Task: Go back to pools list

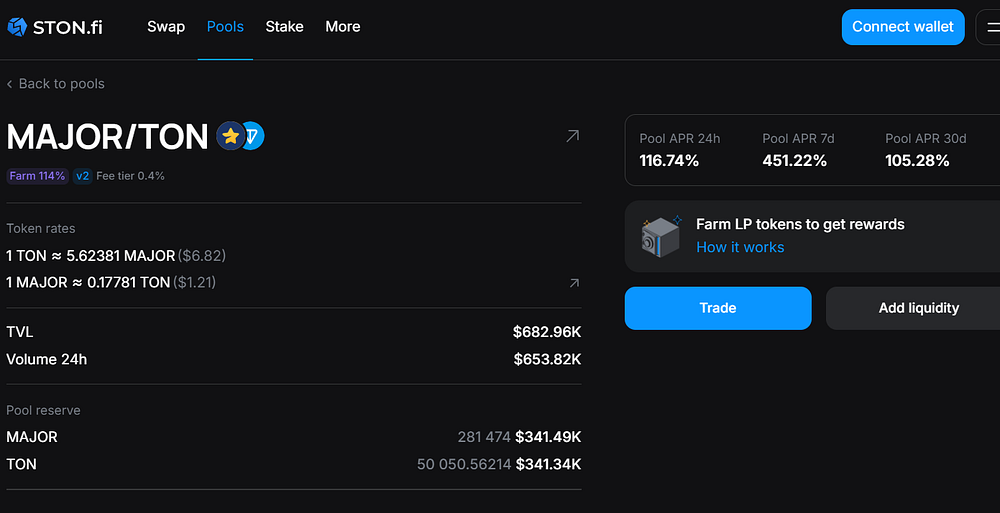Action: pos(61,84)
